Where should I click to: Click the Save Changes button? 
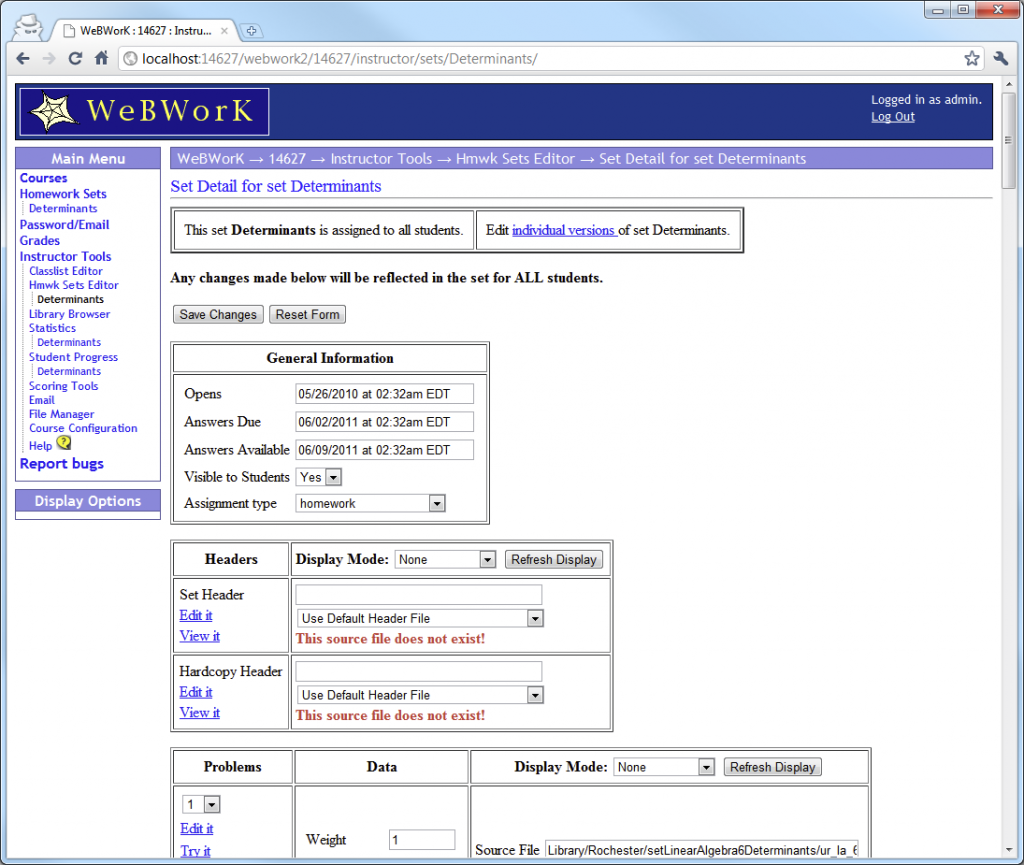217,314
